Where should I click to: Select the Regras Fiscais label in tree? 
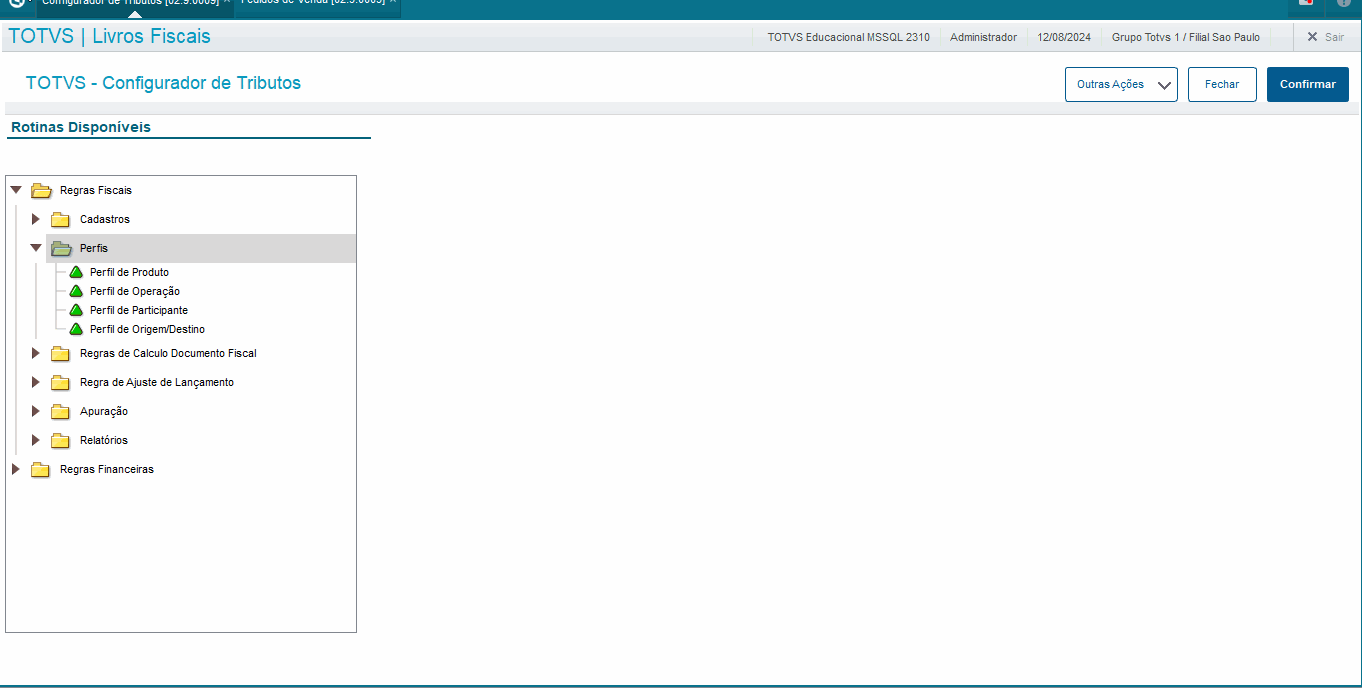click(x=96, y=190)
